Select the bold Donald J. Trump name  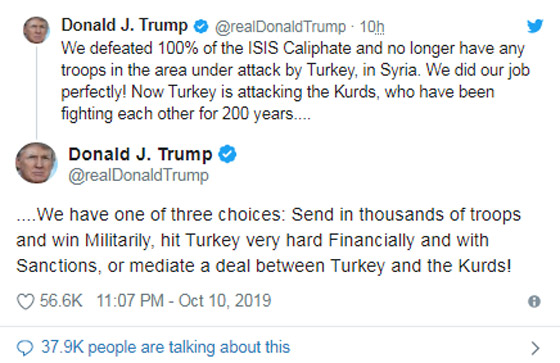140,154
